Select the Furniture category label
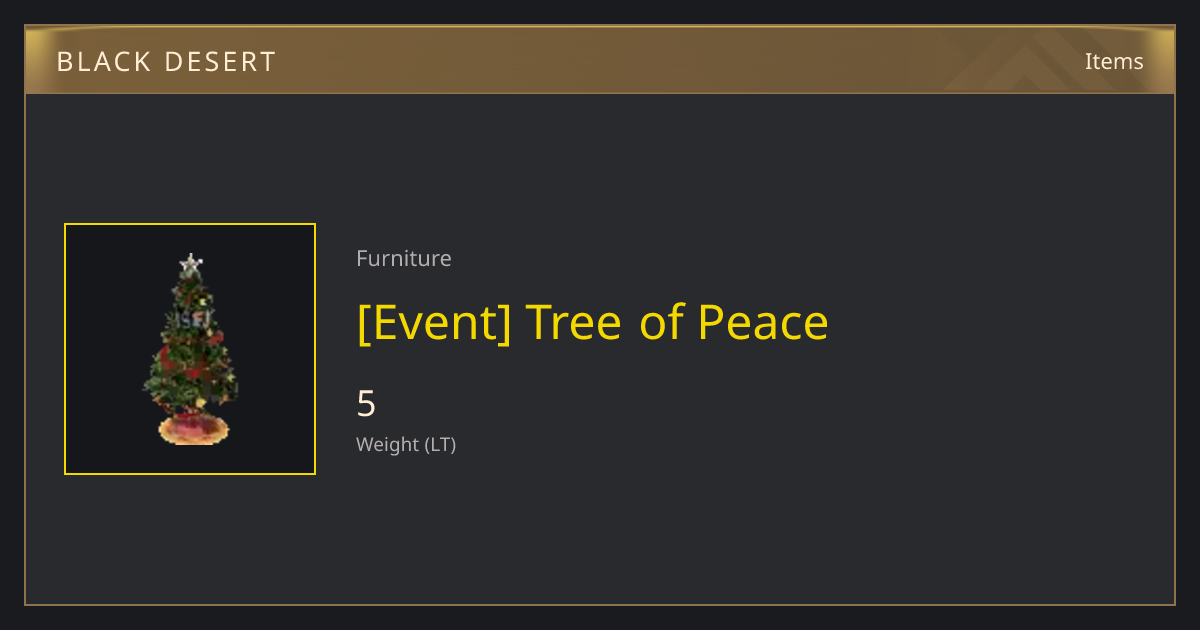 coord(404,258)
